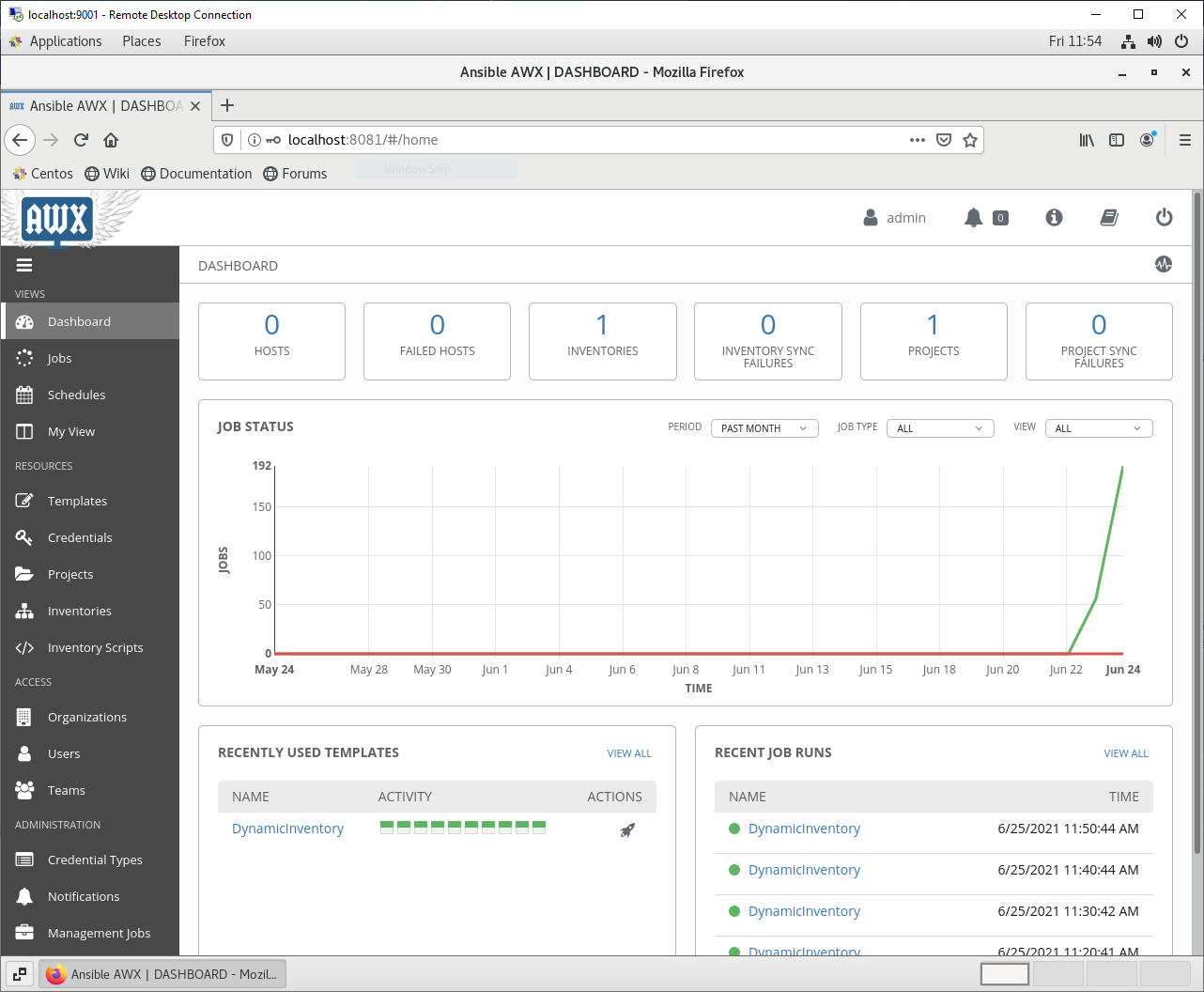Open Templates in the sidebar
1204x992 pixels.
coord(77,501)
